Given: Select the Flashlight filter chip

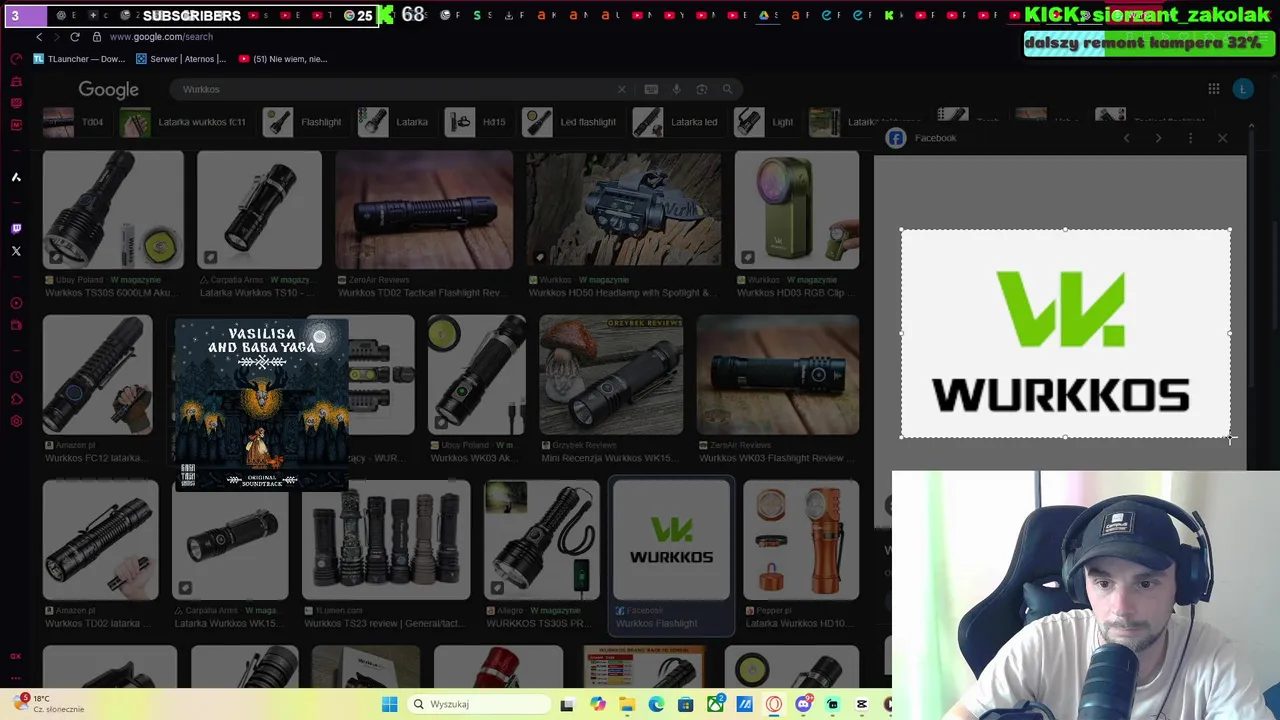Looking at the screenshot, I should (304, 122).
